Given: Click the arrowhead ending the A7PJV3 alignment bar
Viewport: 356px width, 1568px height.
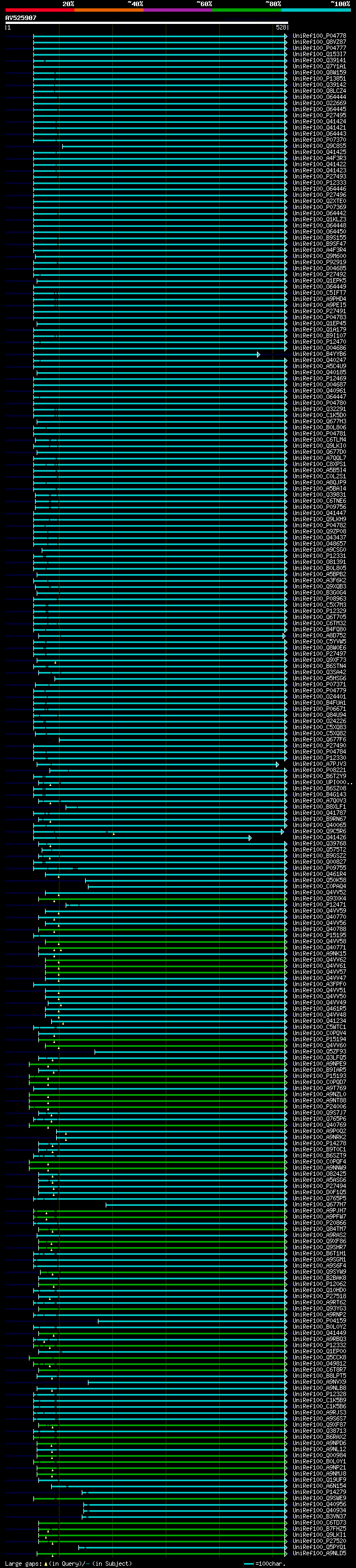Looking at the screenshot, I should point(278,764).
